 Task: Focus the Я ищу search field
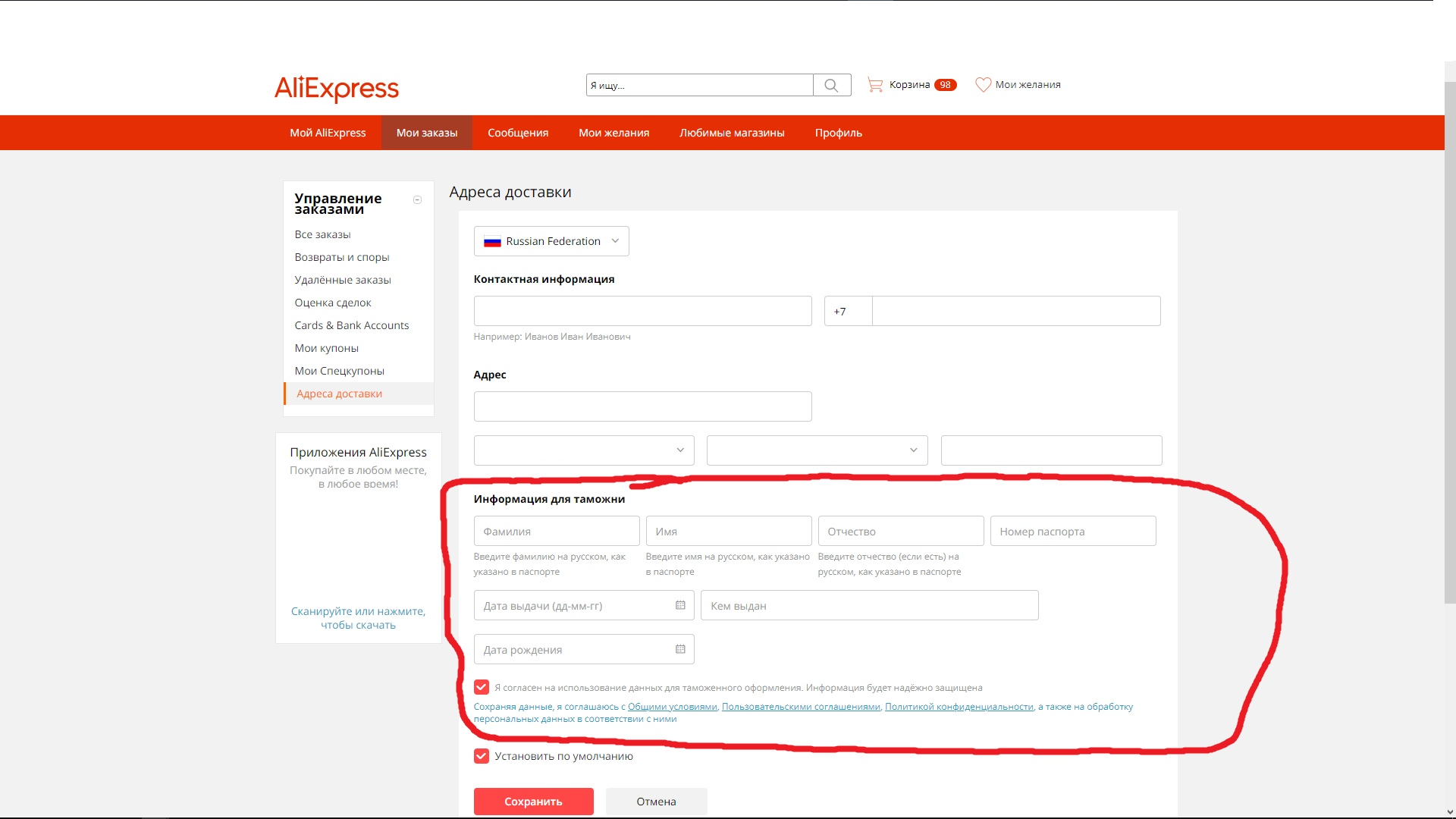point(699,85)
